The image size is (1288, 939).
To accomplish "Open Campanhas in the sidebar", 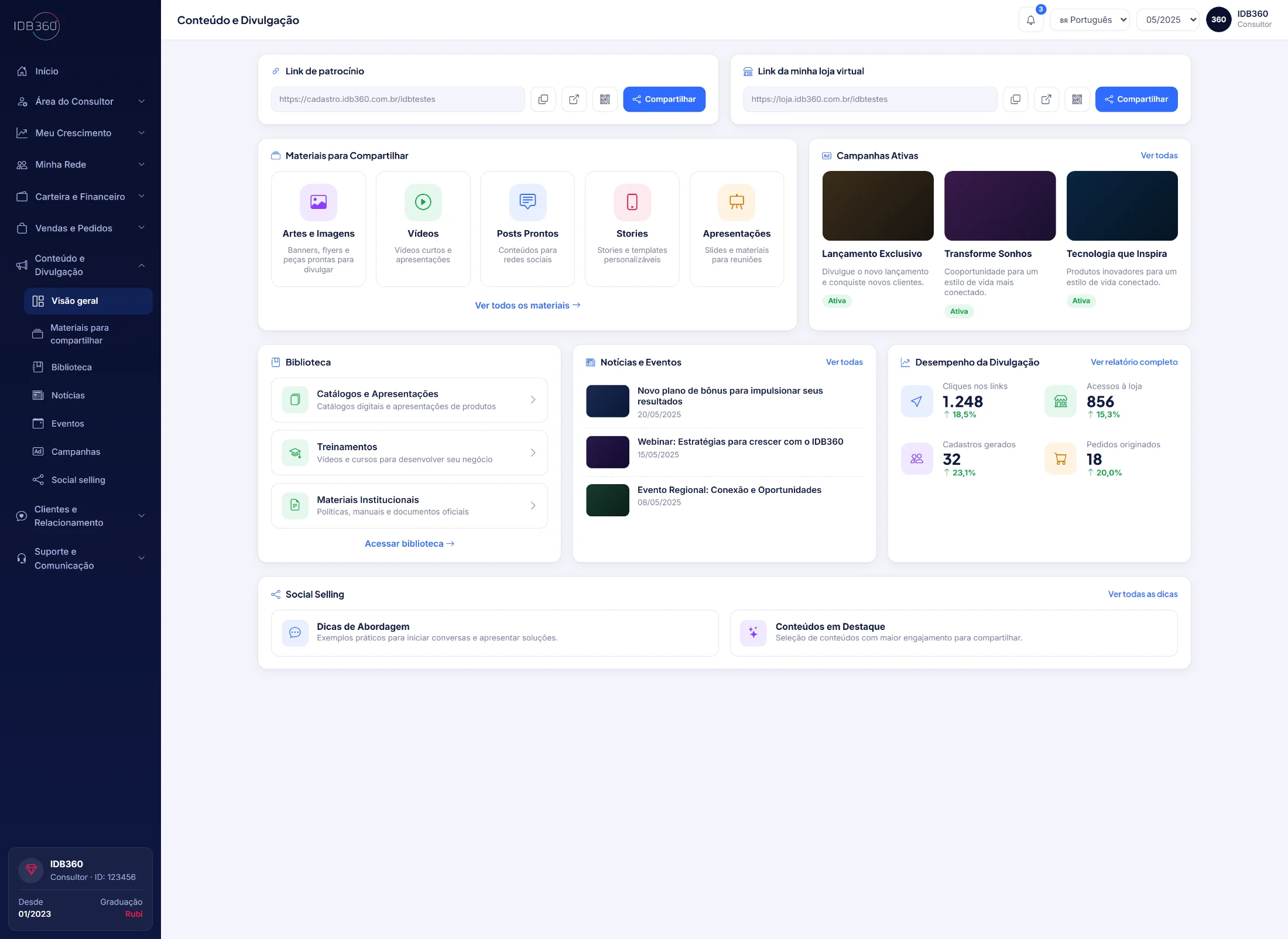I will pos(88,451).
